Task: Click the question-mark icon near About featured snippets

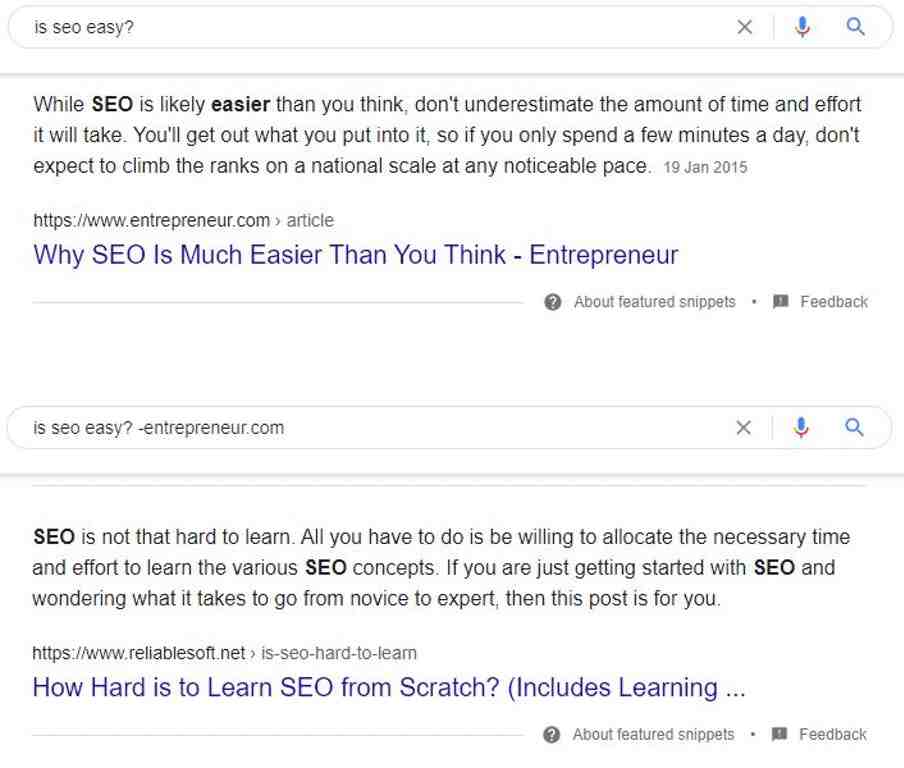Action: [x=551, y=301]
